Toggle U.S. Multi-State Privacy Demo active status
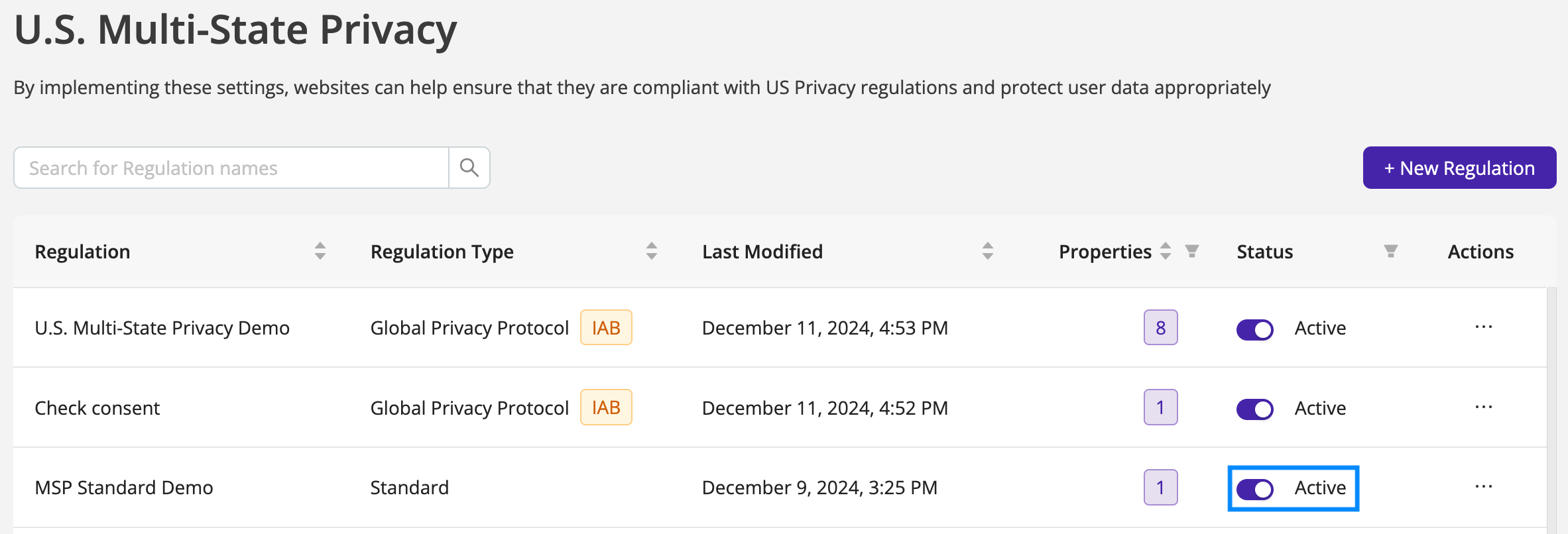The width and height of the screenshot is (1568, 534). pos(1255,329)
